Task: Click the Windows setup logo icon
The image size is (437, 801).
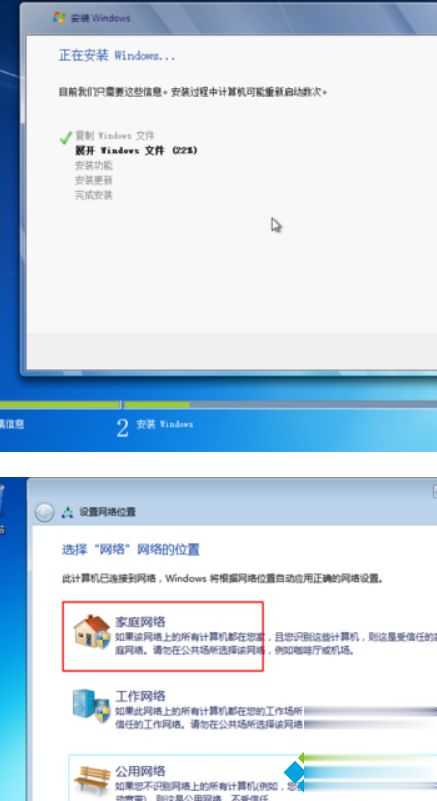Action: (59, 18)
